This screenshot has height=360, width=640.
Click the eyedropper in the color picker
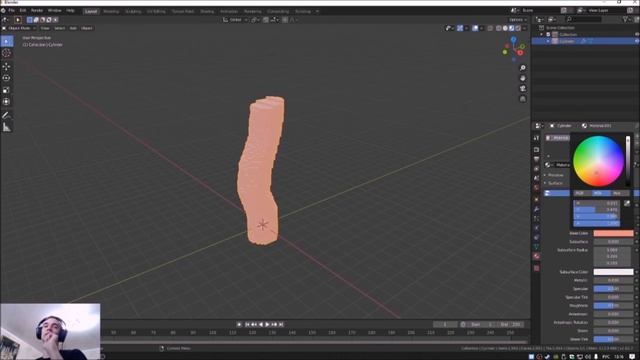[x=627, y=203]
